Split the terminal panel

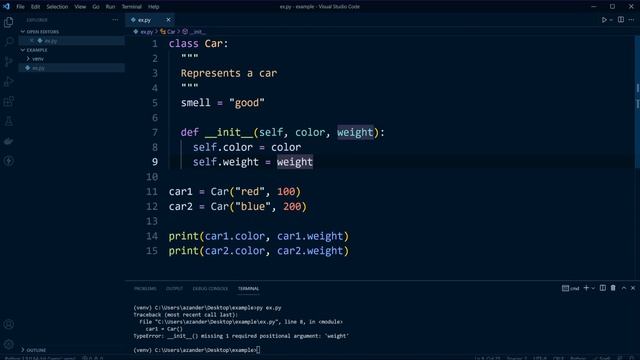coord(603,288)
